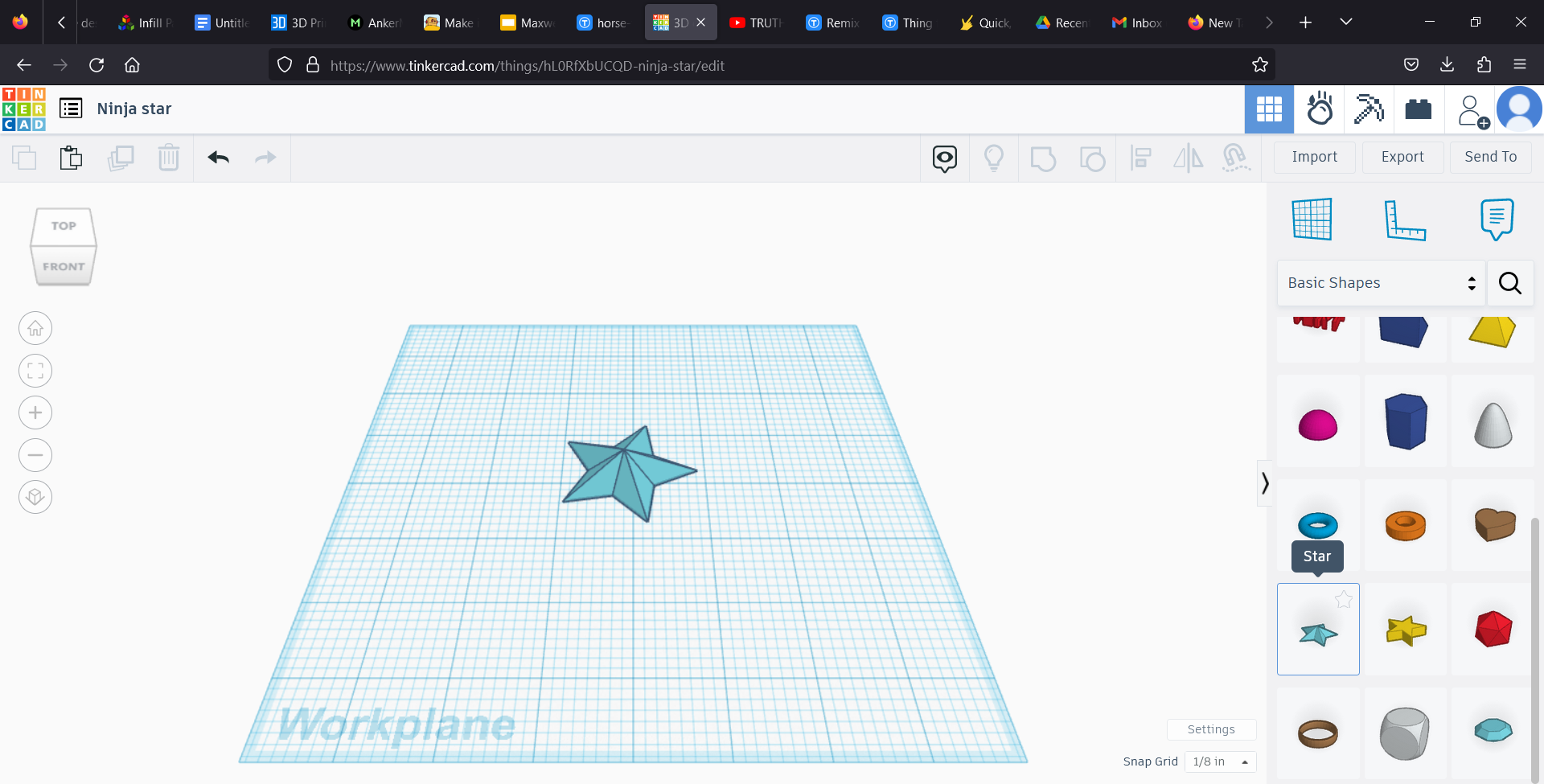Open the Bricks view mode
This screenshot has width=1544, height=784.
(x=1418, y=109)
